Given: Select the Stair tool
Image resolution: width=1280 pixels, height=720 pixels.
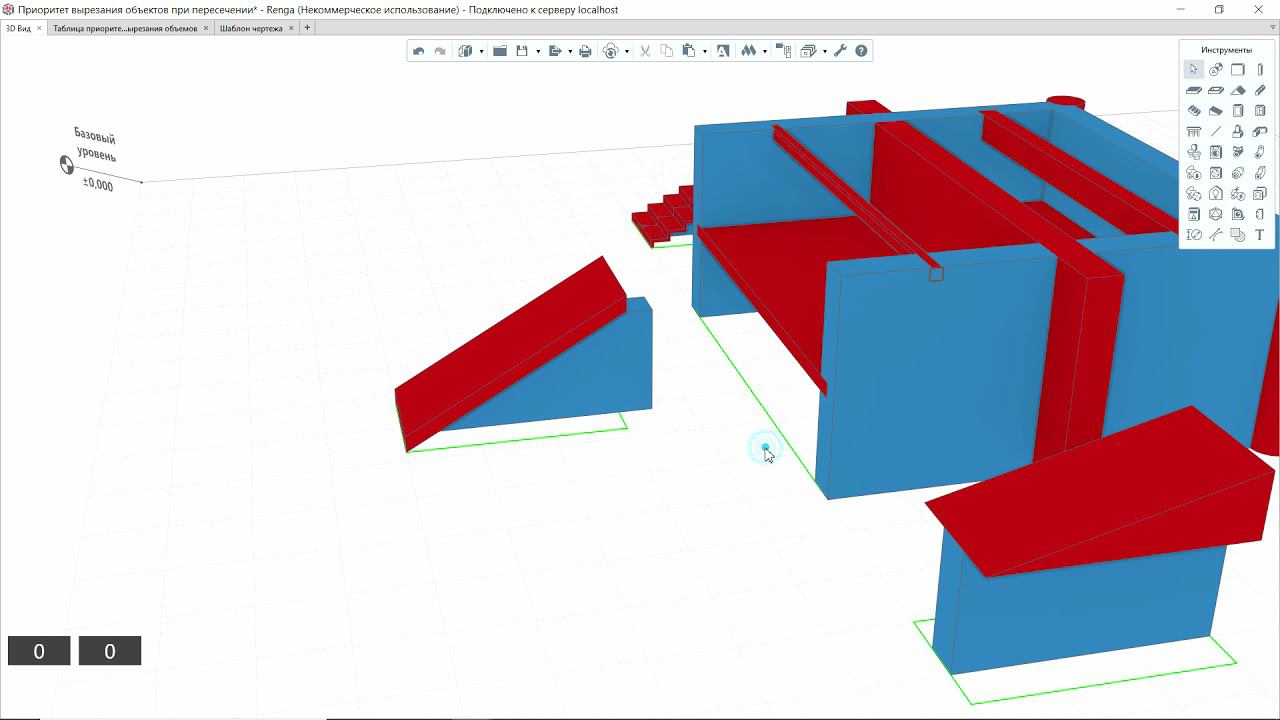Looking at the screenshot, I should pyautogui.click(x=1193, y=111).
